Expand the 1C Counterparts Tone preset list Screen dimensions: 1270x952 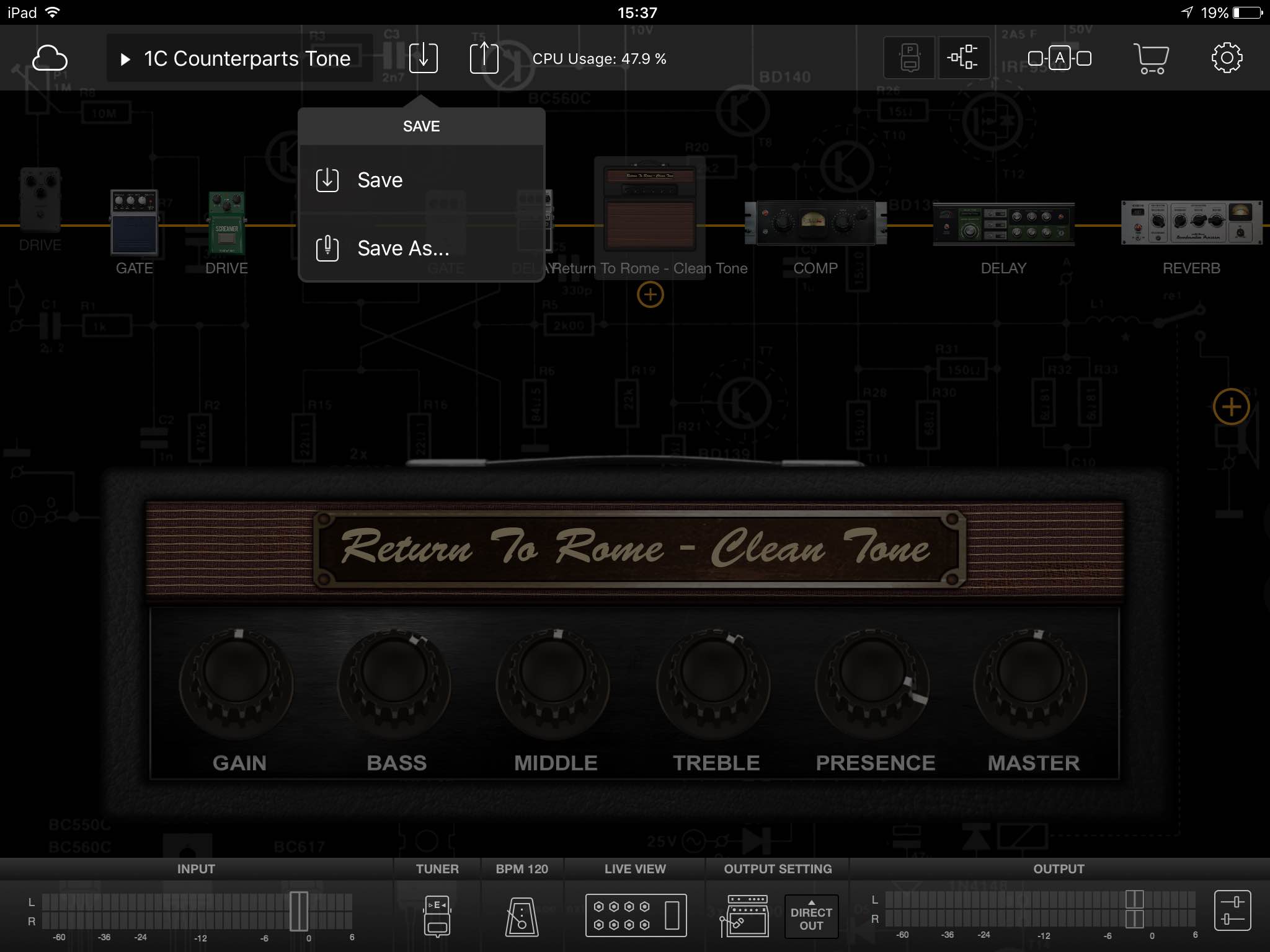[x=240, y=59]
